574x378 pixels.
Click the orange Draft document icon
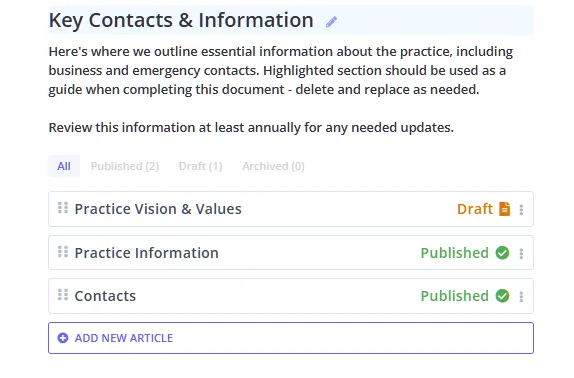tap(504, 209)
